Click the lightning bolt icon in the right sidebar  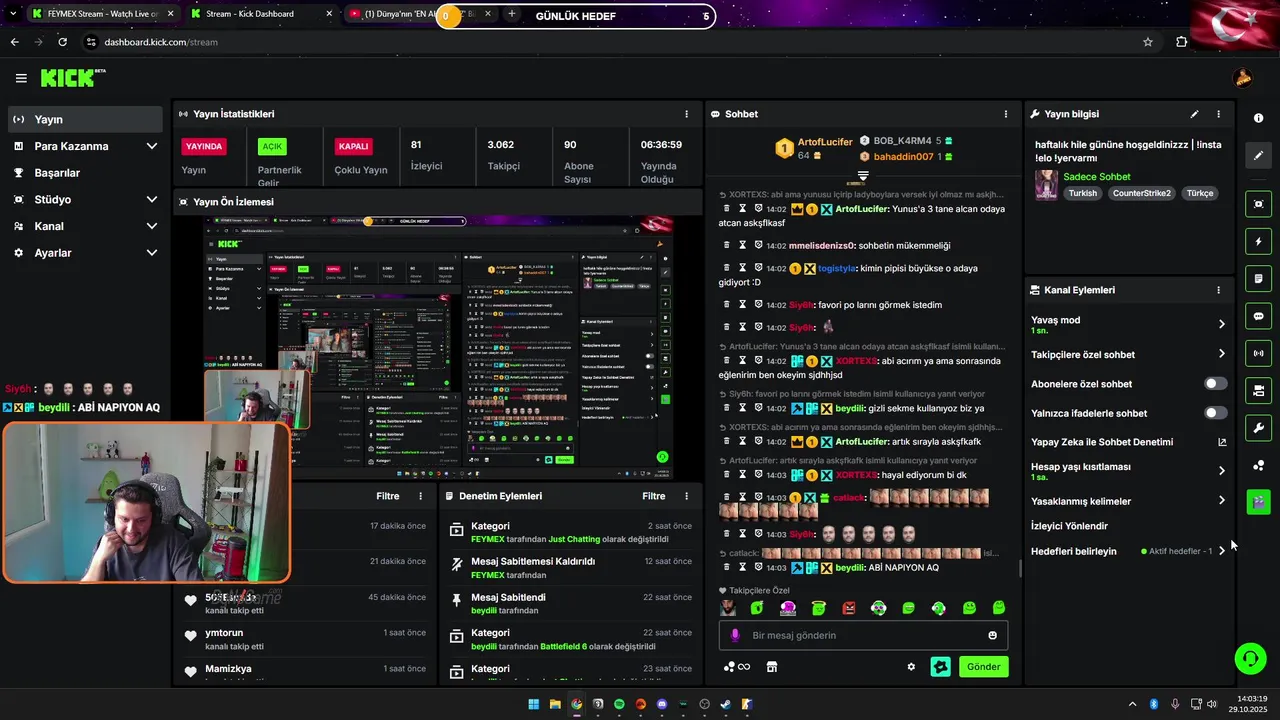pyautogui.click(x=1258, y=241)
